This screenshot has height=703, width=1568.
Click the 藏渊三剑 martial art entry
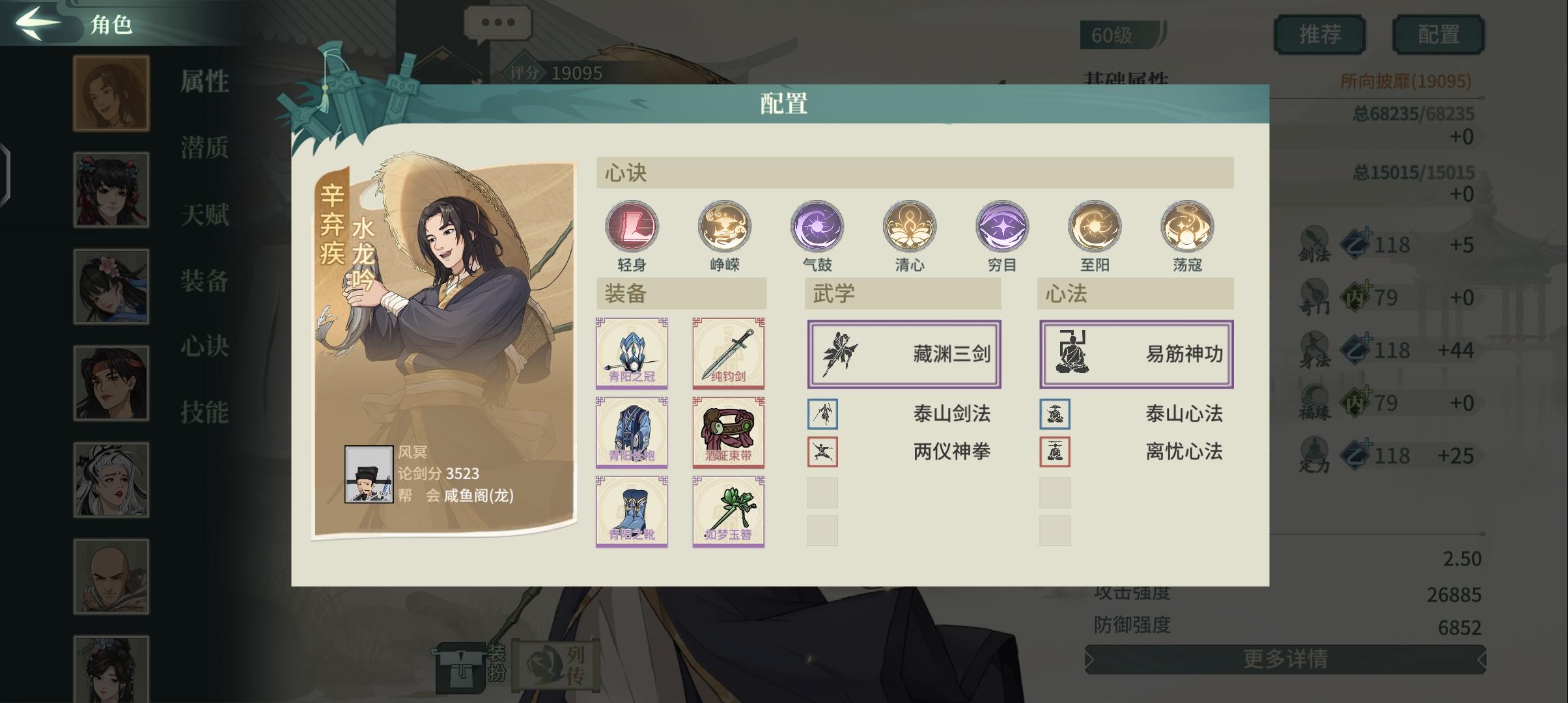904,354
